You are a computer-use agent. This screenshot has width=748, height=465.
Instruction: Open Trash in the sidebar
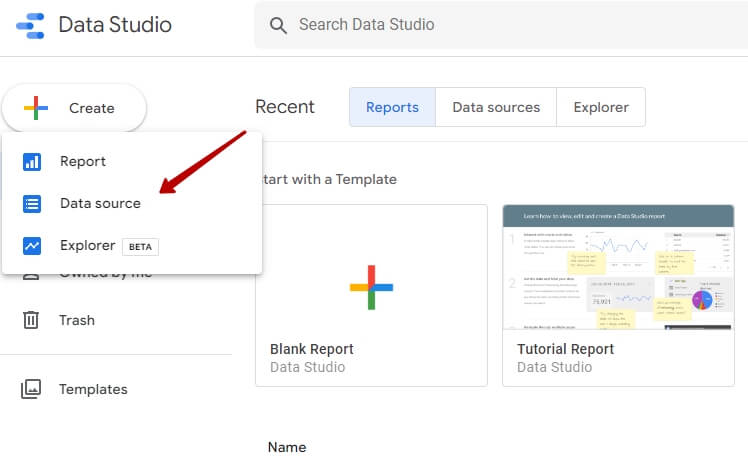tap(76, 320)
